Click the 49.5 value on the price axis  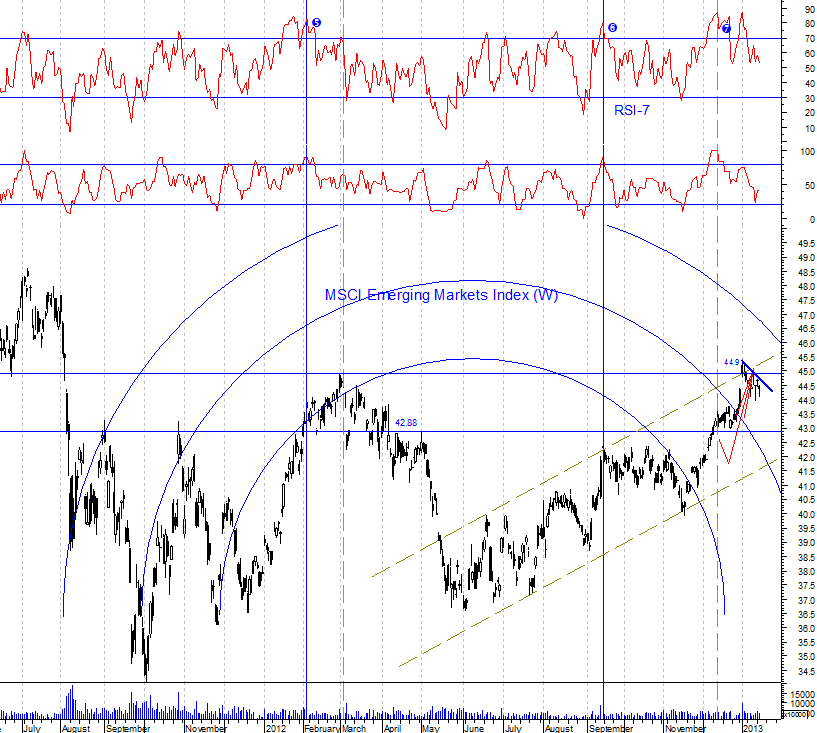pos(806,244)
